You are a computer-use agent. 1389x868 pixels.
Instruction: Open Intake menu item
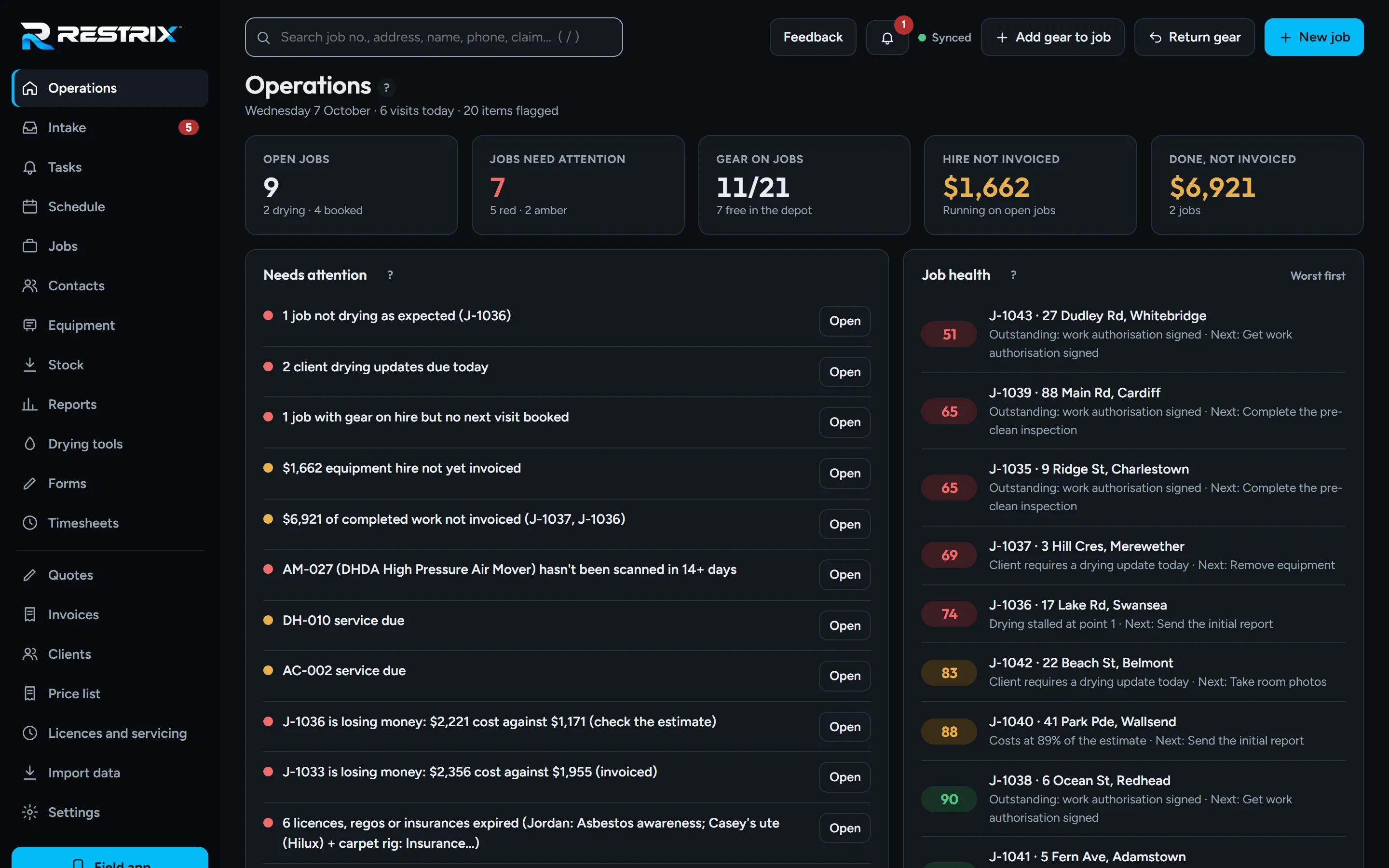[109, 127]
